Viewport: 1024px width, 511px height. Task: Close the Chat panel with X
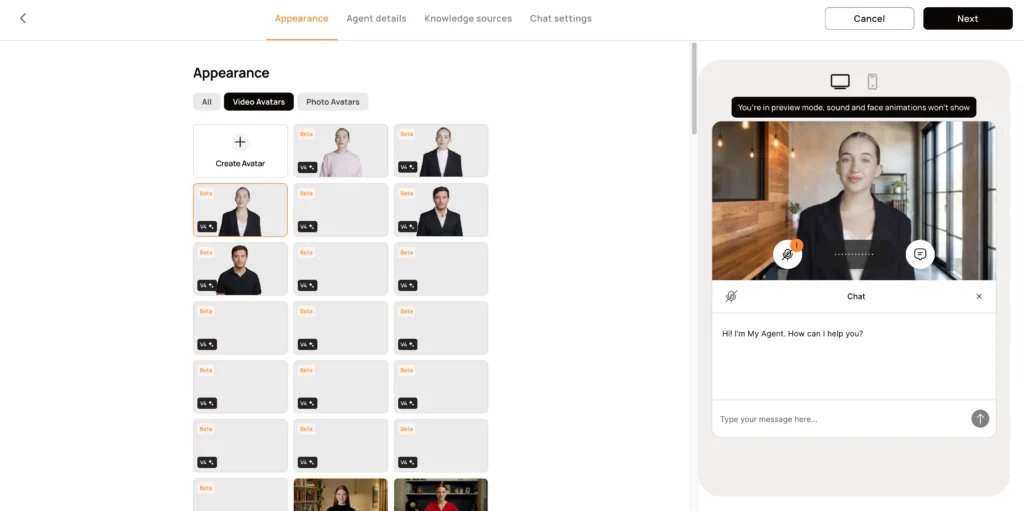(979, 296)
